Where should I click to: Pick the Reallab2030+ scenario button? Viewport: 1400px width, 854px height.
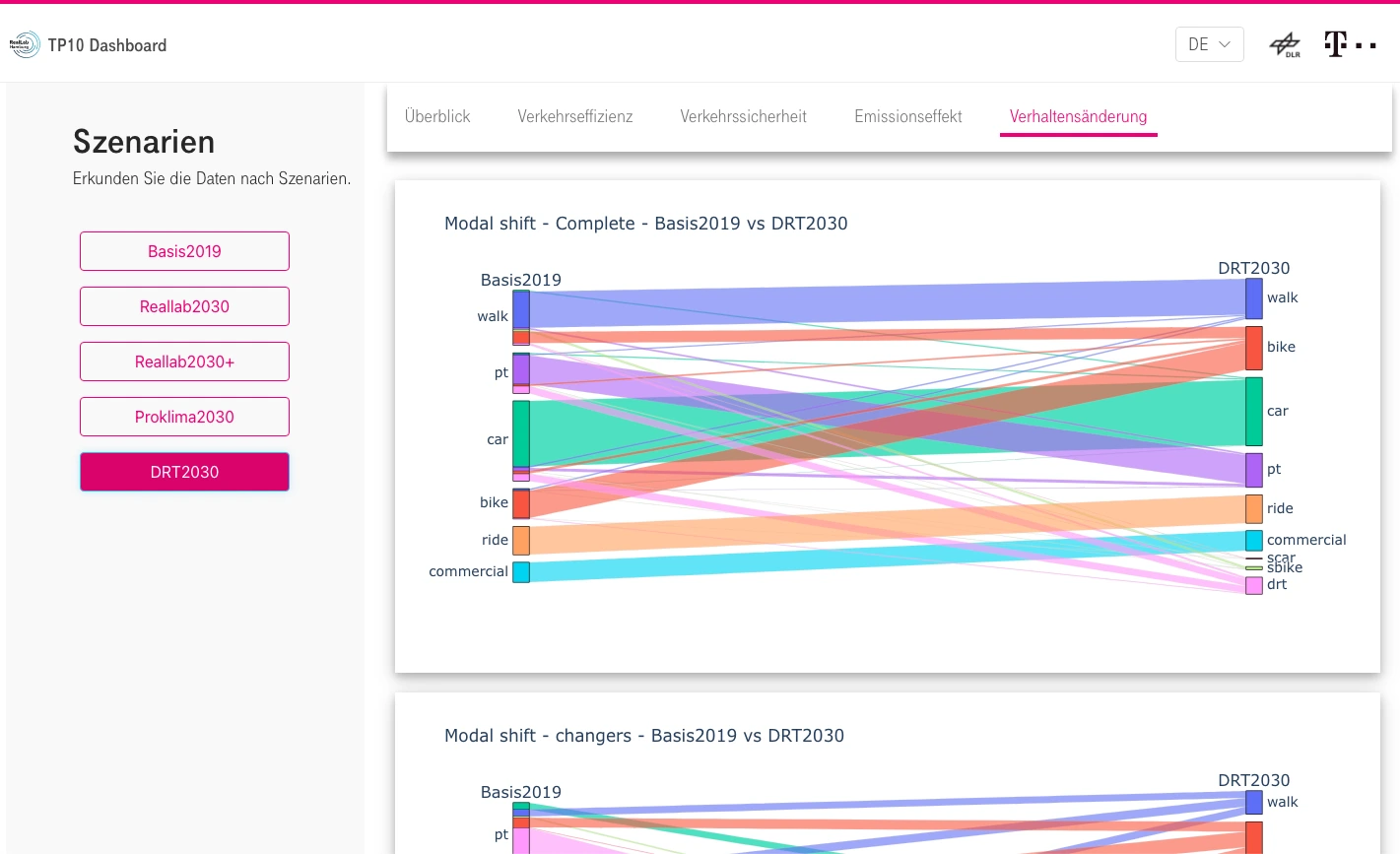point(184,361)
